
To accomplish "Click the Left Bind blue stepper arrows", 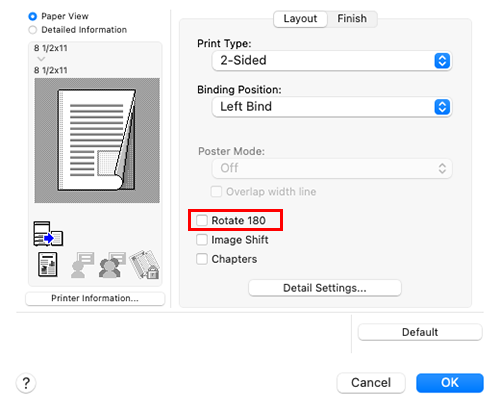I will point(442,107).
